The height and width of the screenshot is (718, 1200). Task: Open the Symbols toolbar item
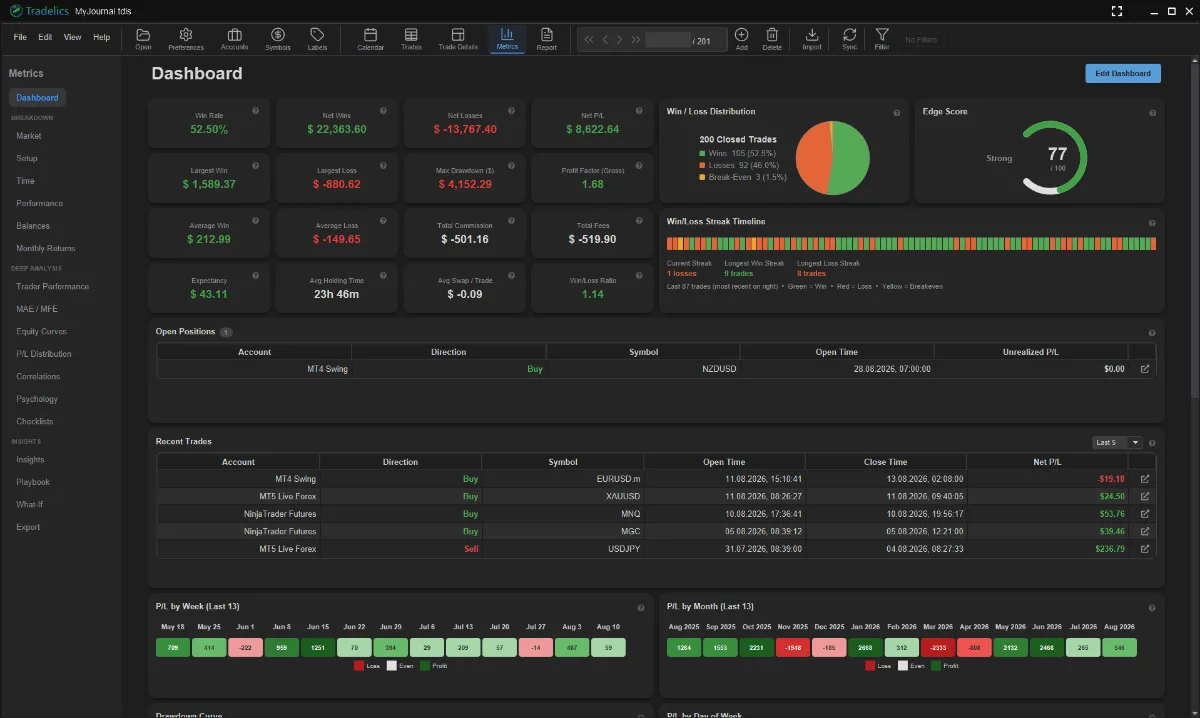[278, 39]
